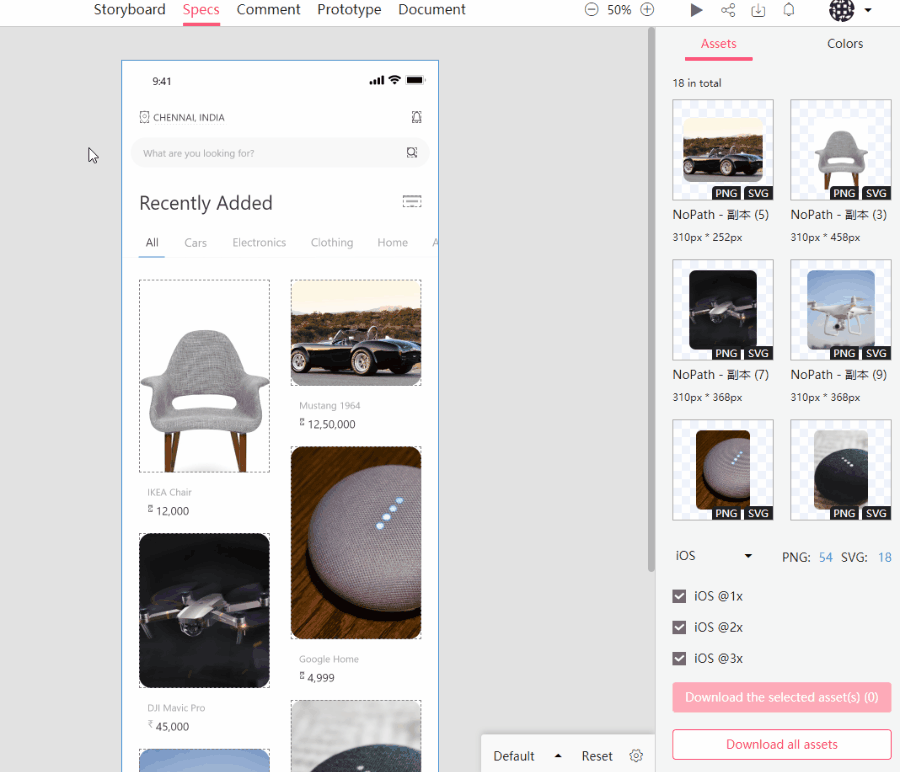Click the PNG badge on NoPath (9) asset
The image size is (900, 772).
[x=844, y=354]
